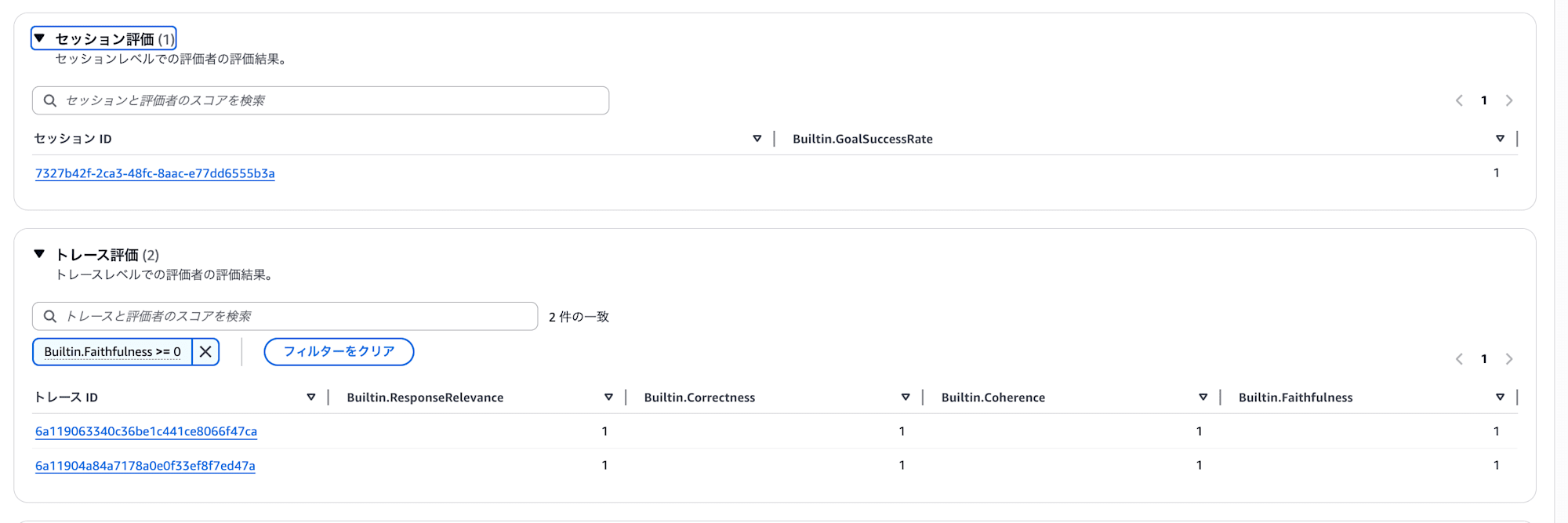Sort by Builtin.Correctness column arrow

(906, 398)
